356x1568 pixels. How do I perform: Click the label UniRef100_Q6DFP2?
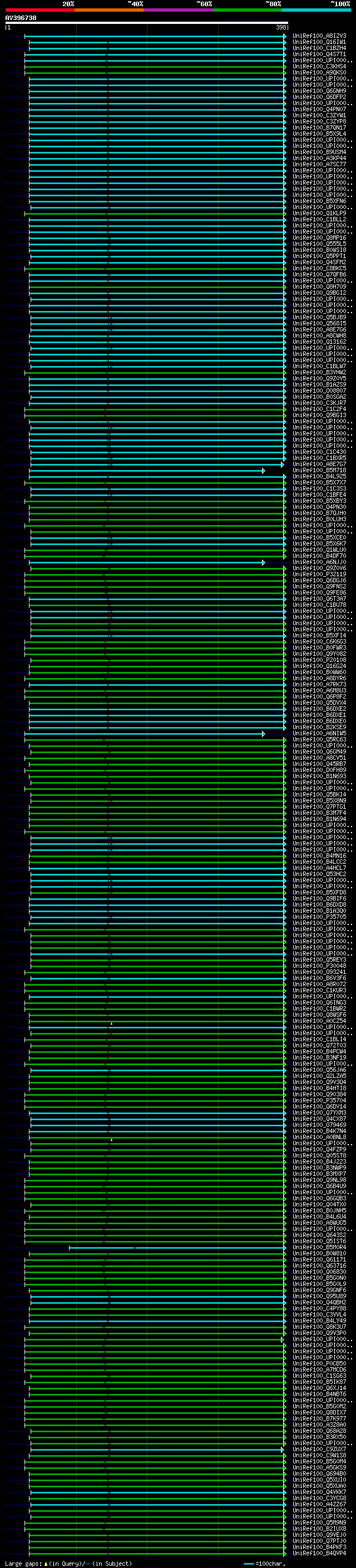tap(319, 97)
